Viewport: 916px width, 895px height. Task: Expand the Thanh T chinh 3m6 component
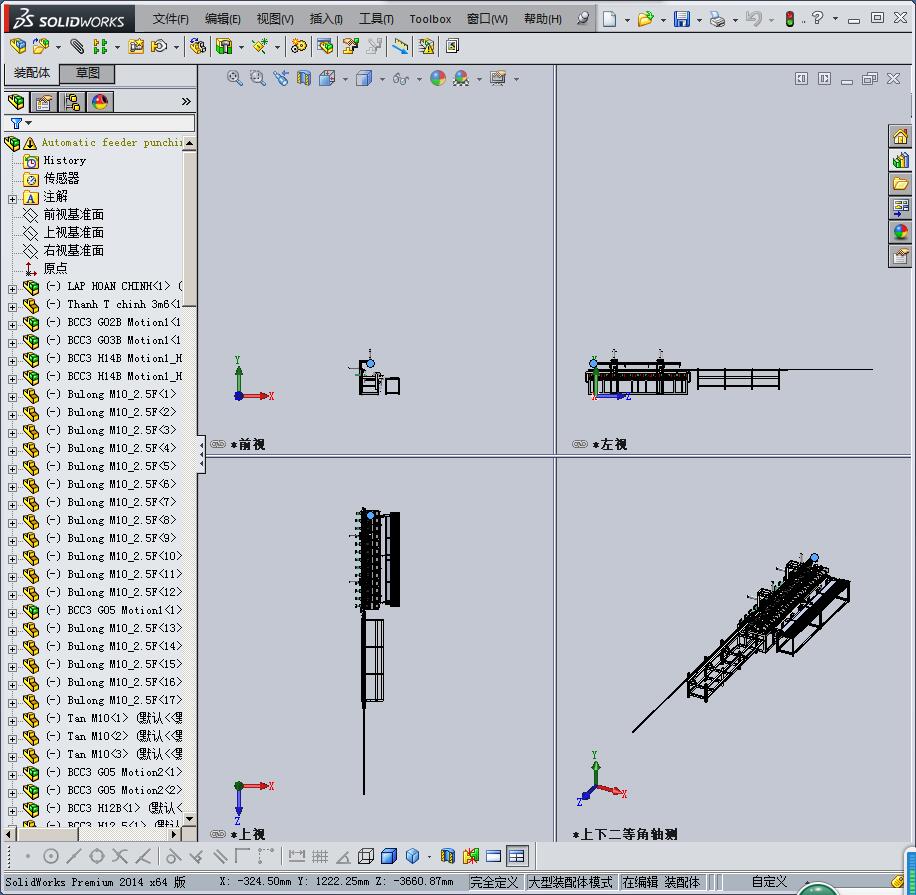click(x=12, y=307)
